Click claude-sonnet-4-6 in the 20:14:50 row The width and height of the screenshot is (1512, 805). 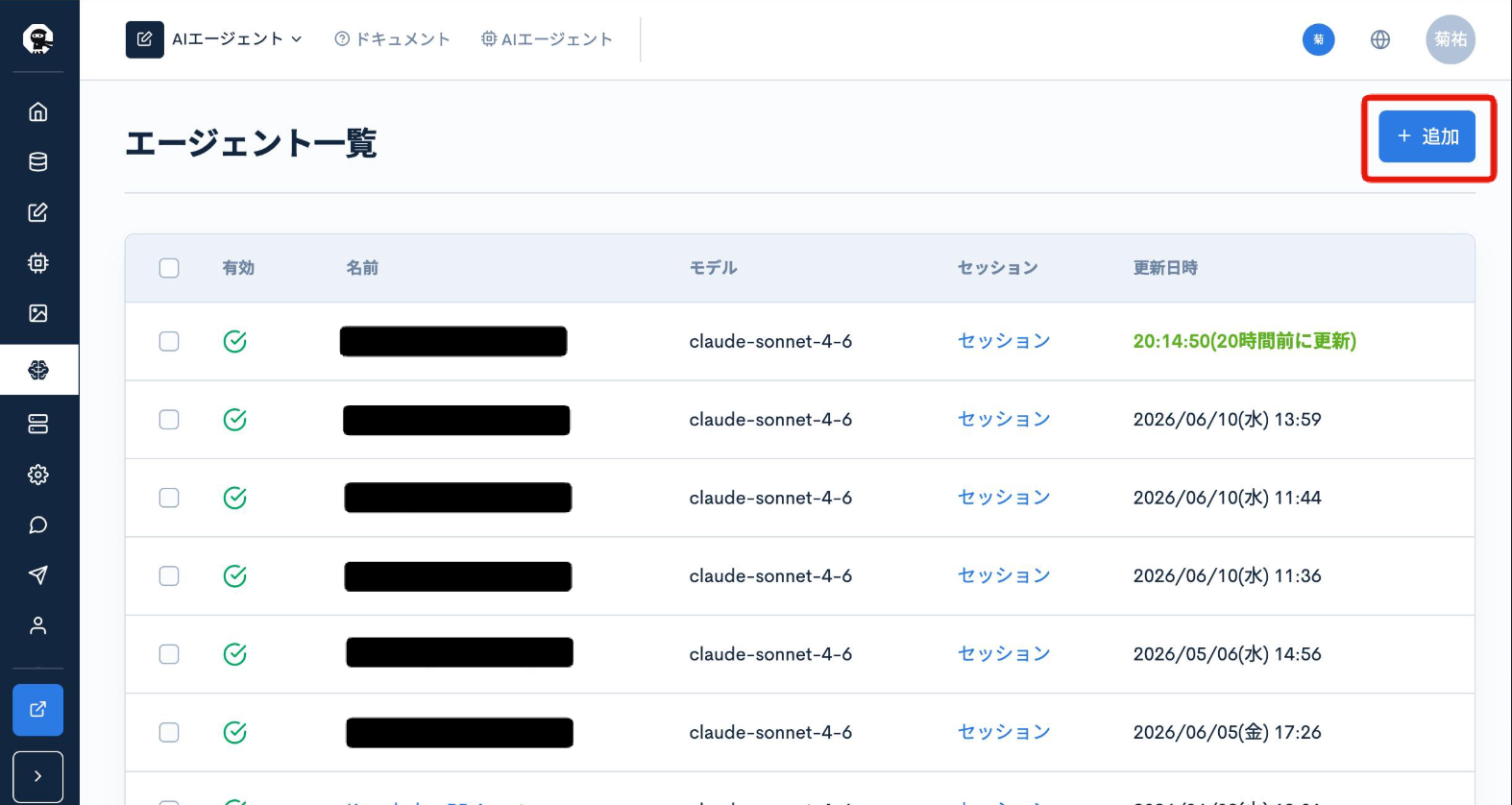770,341
